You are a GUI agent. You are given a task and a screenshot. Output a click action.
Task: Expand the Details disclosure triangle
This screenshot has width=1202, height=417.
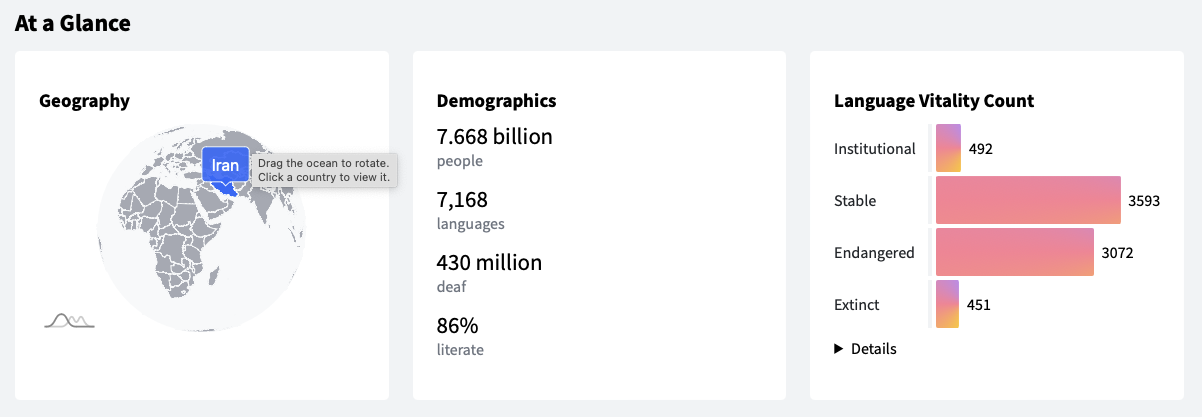[840, 349]
